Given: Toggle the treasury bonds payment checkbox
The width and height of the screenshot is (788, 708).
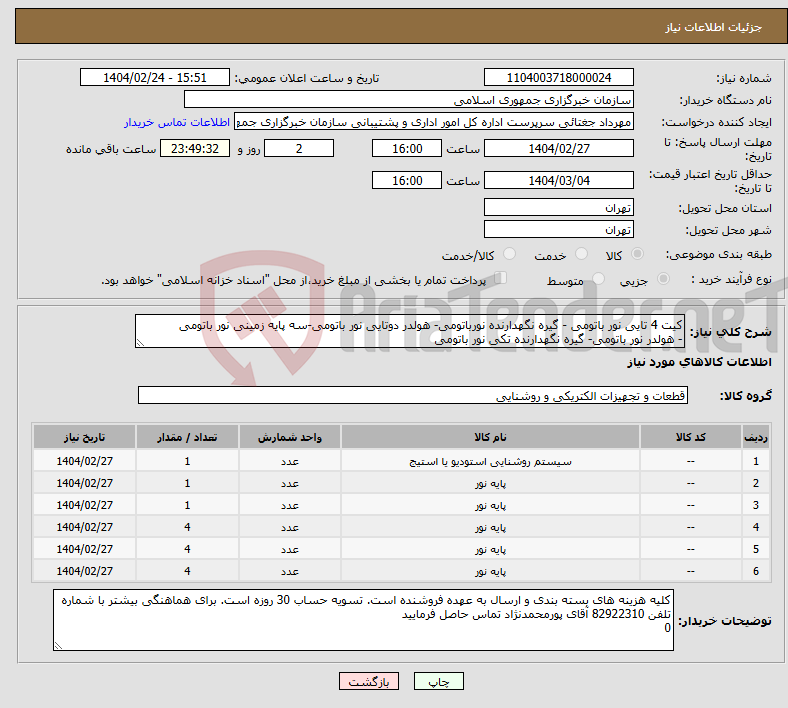Looking at the screenshot, I should (x=501, y=277).
